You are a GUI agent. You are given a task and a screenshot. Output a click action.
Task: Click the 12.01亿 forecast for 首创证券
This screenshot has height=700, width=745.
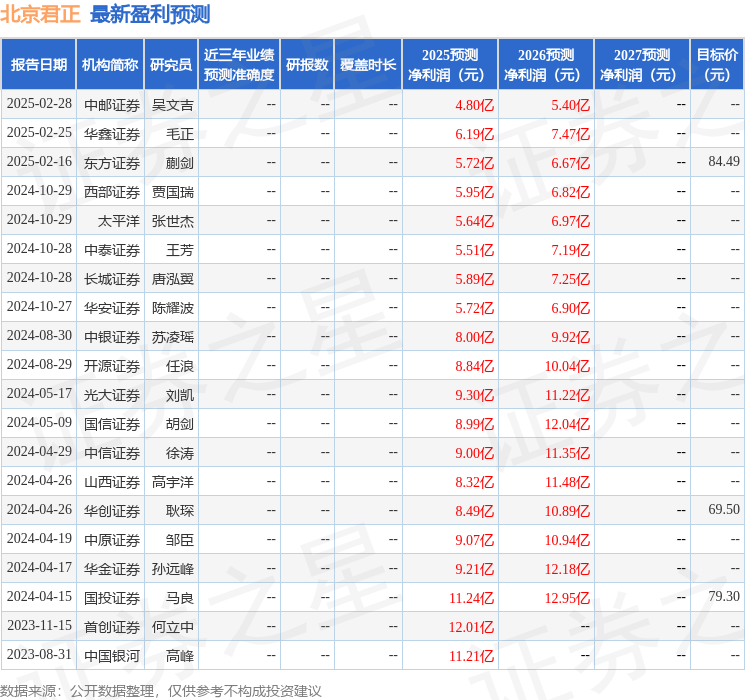pos(471,627)
